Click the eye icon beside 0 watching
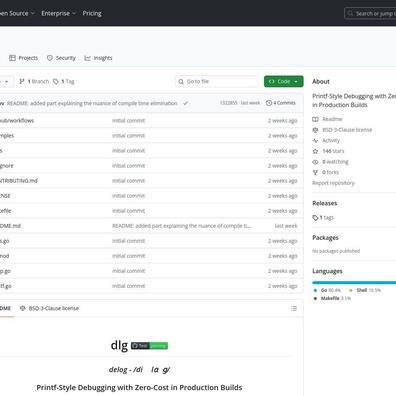Screen dimensions: 396x396 (x=315, y=162)
